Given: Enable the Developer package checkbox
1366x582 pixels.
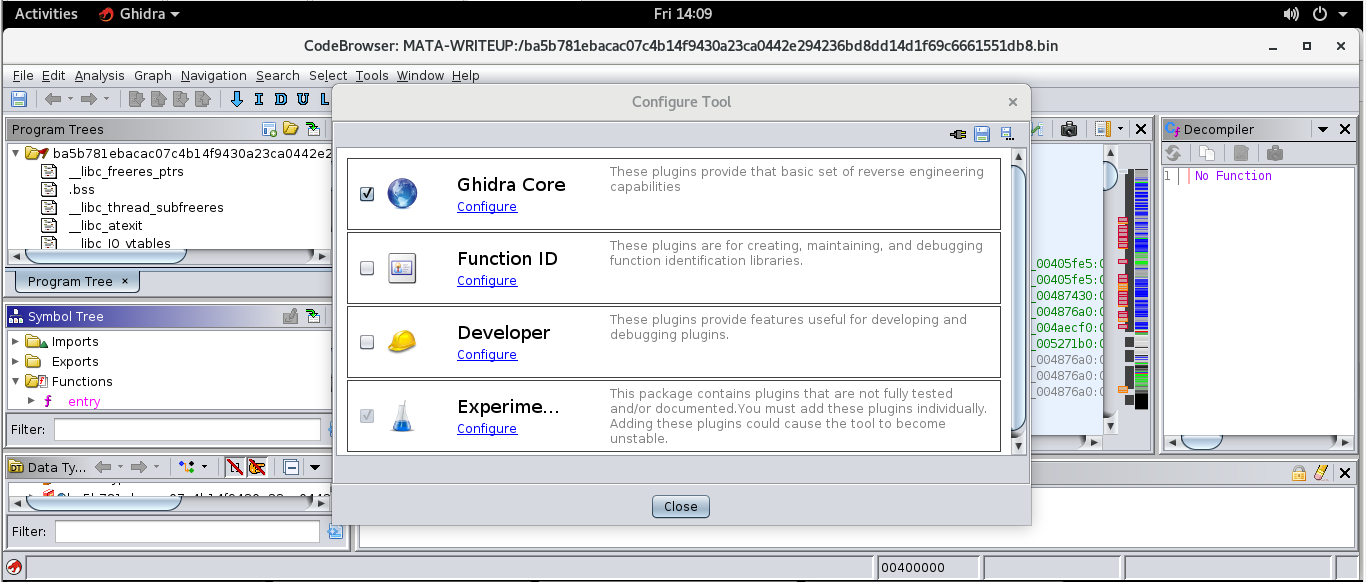Looking at the screenshot, I should (367, 342).
